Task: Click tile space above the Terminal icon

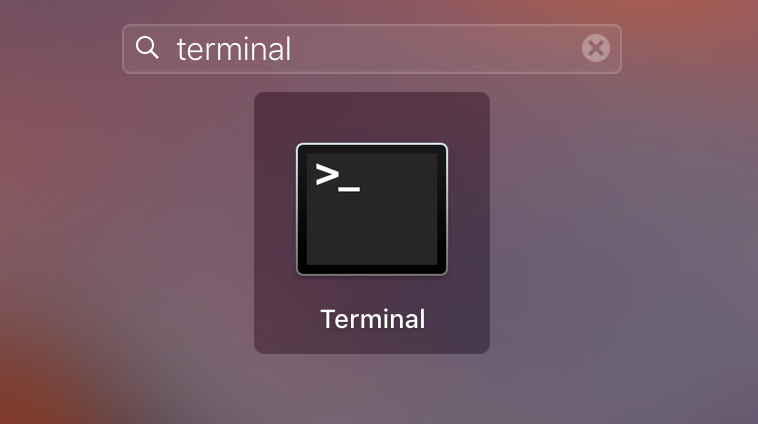Action: point(372,117)
